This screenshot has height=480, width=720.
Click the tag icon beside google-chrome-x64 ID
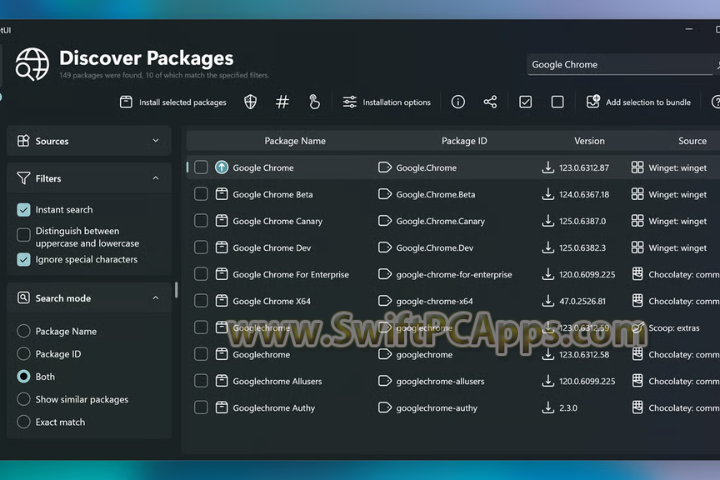click(384, 301)
